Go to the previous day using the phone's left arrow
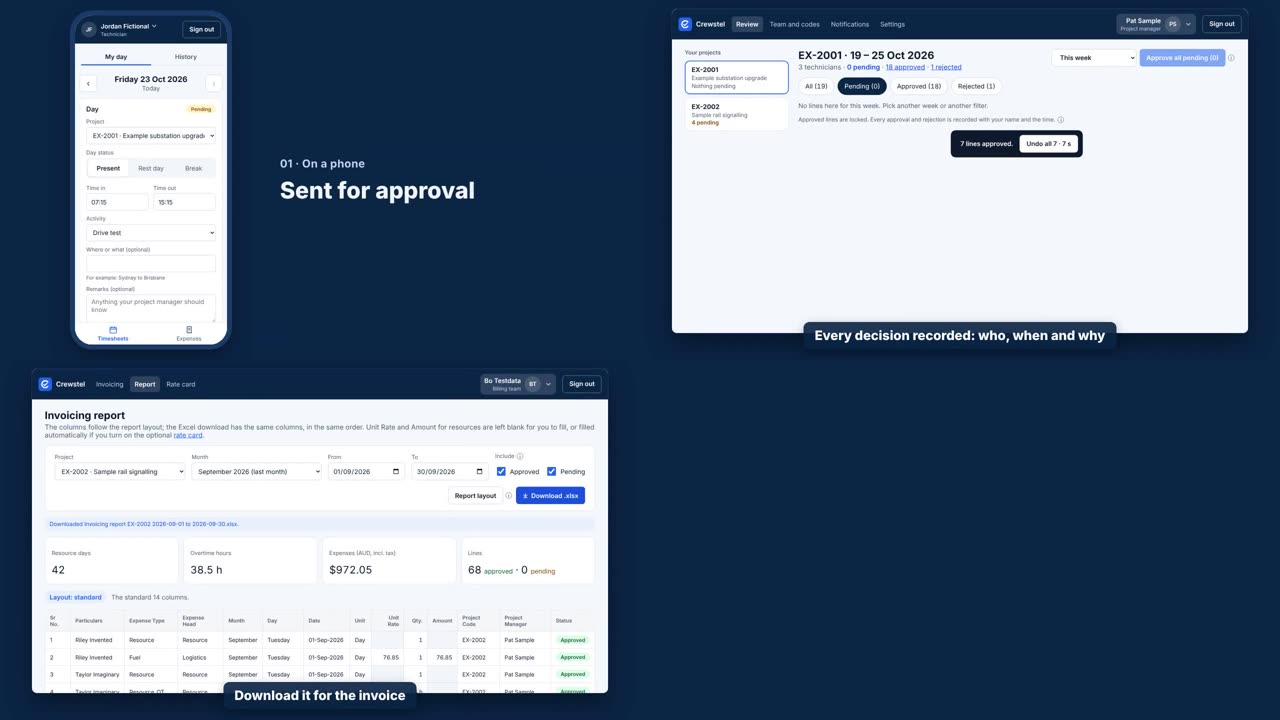This screenshot has height=720, width=1280. [x=89, y=84]
